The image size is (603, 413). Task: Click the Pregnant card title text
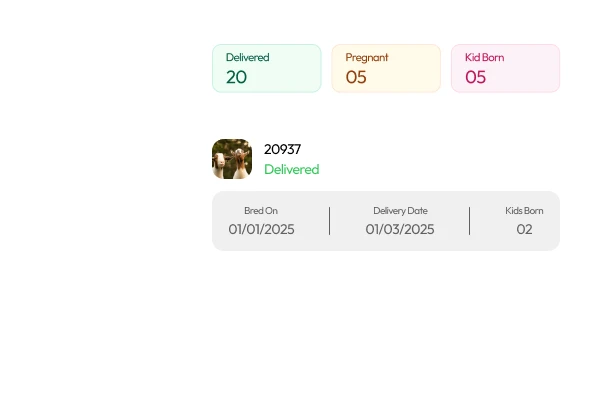(x=367, y=58)
